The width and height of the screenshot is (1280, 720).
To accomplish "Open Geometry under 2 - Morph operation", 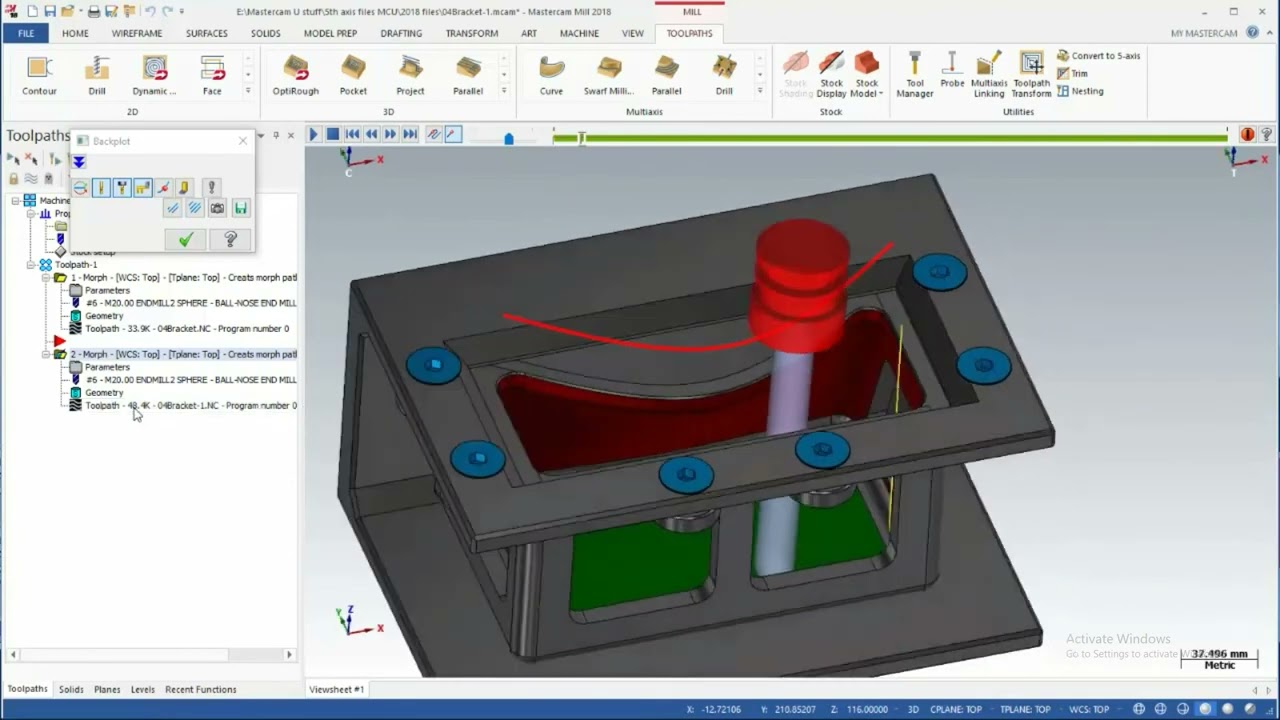I will [x=104, y=393].
